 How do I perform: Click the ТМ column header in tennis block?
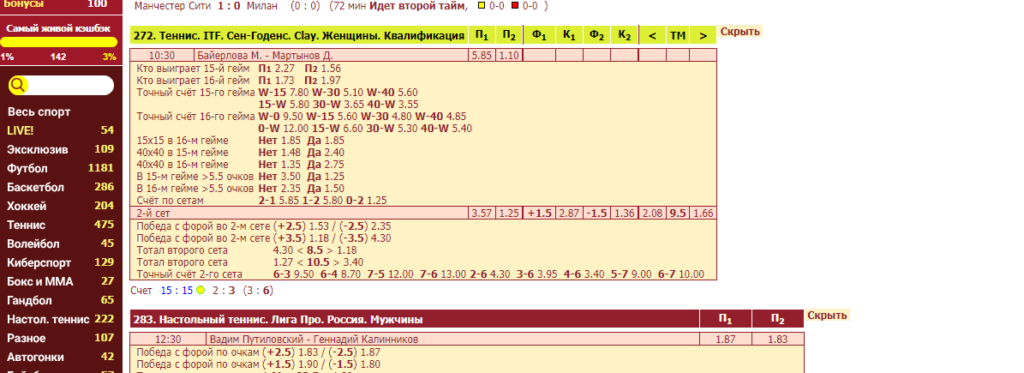tap(677, 35)
